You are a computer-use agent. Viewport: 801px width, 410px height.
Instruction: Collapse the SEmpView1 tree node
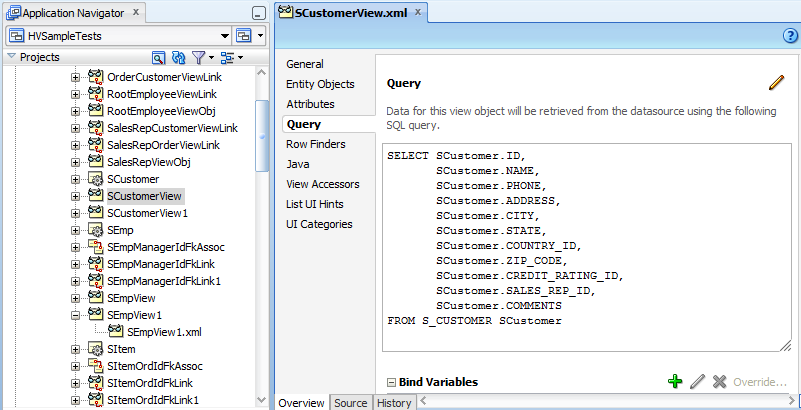(x=75, y=316)
